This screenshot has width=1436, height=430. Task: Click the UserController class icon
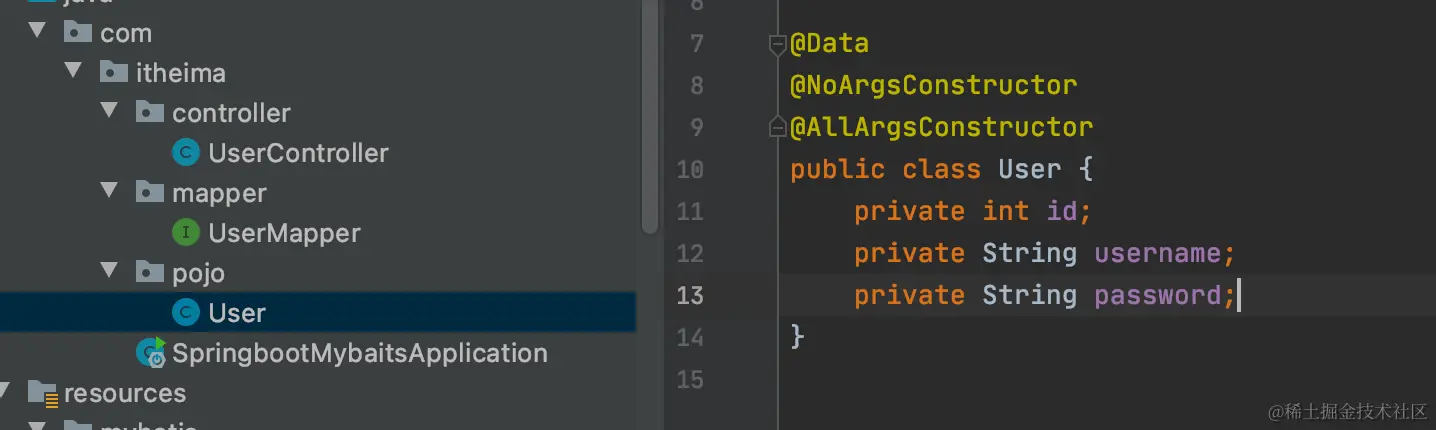point(186,153)
